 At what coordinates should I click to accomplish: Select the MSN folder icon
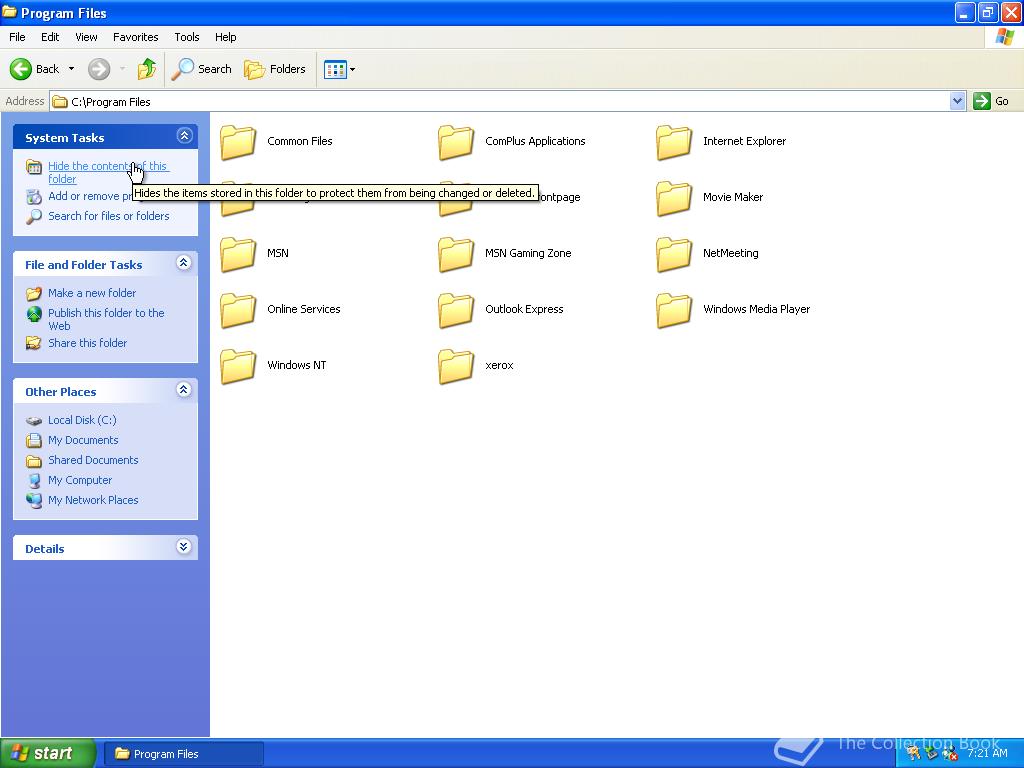coord(238,254)
